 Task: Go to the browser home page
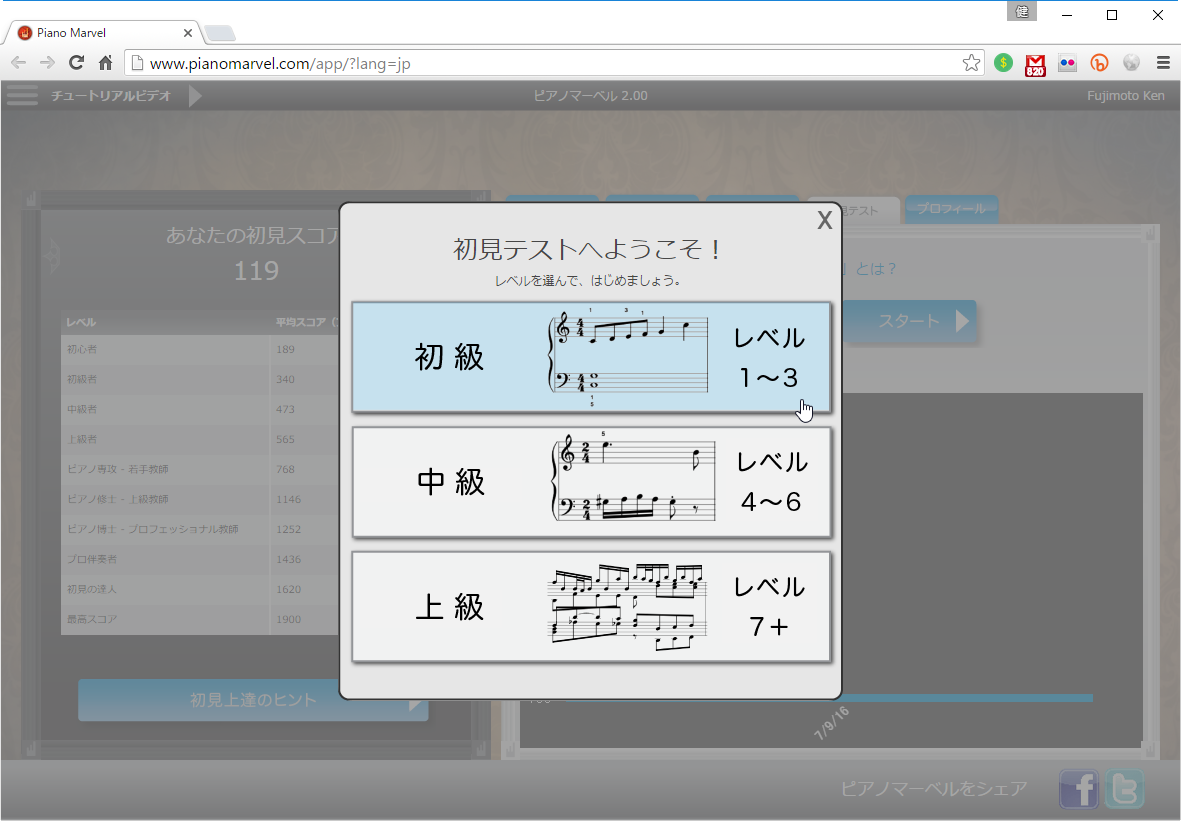[105, 63]
